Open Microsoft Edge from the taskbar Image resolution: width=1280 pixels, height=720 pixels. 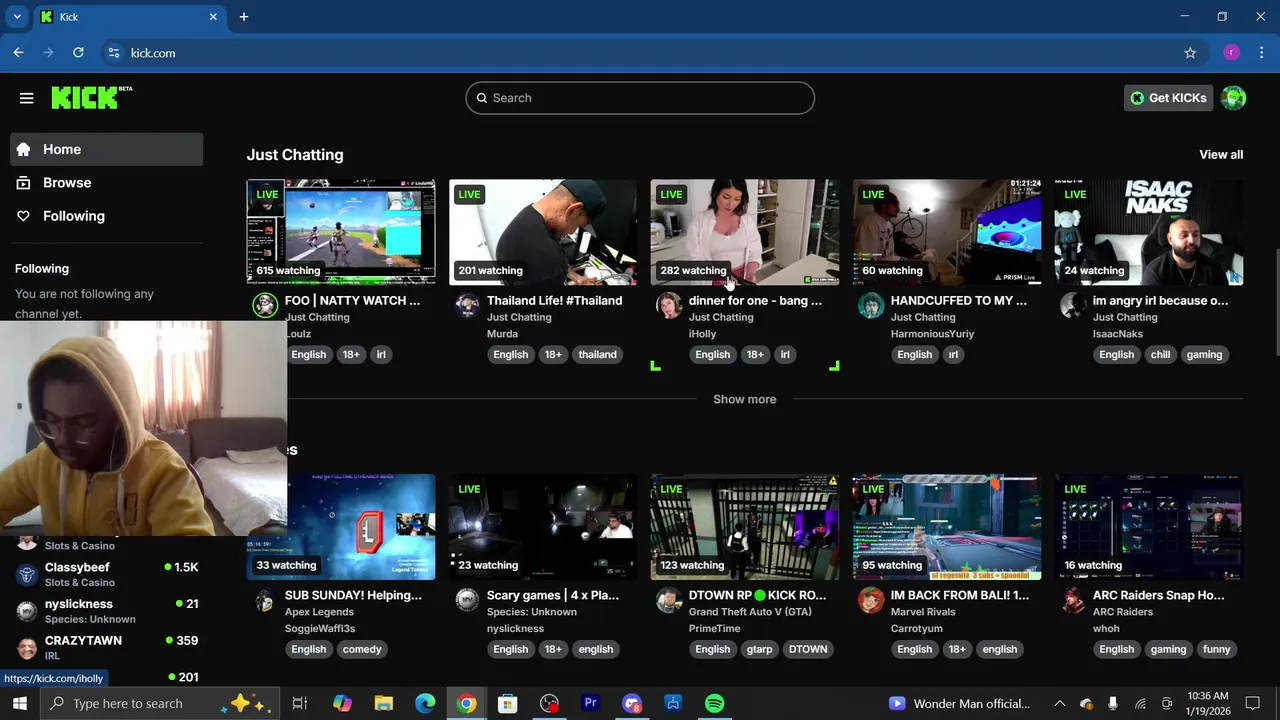(x=425, y=703)
